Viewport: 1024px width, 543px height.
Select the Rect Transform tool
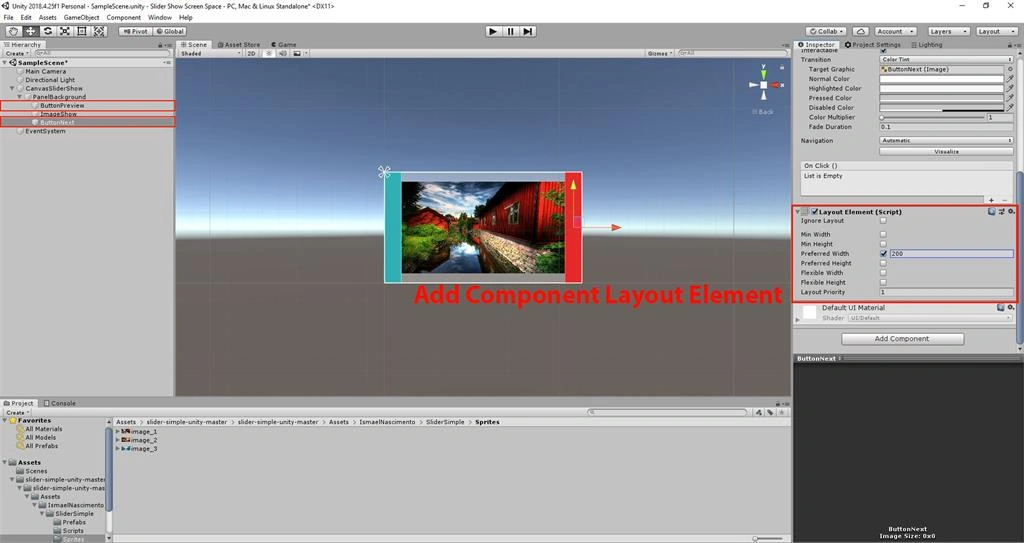82,31
